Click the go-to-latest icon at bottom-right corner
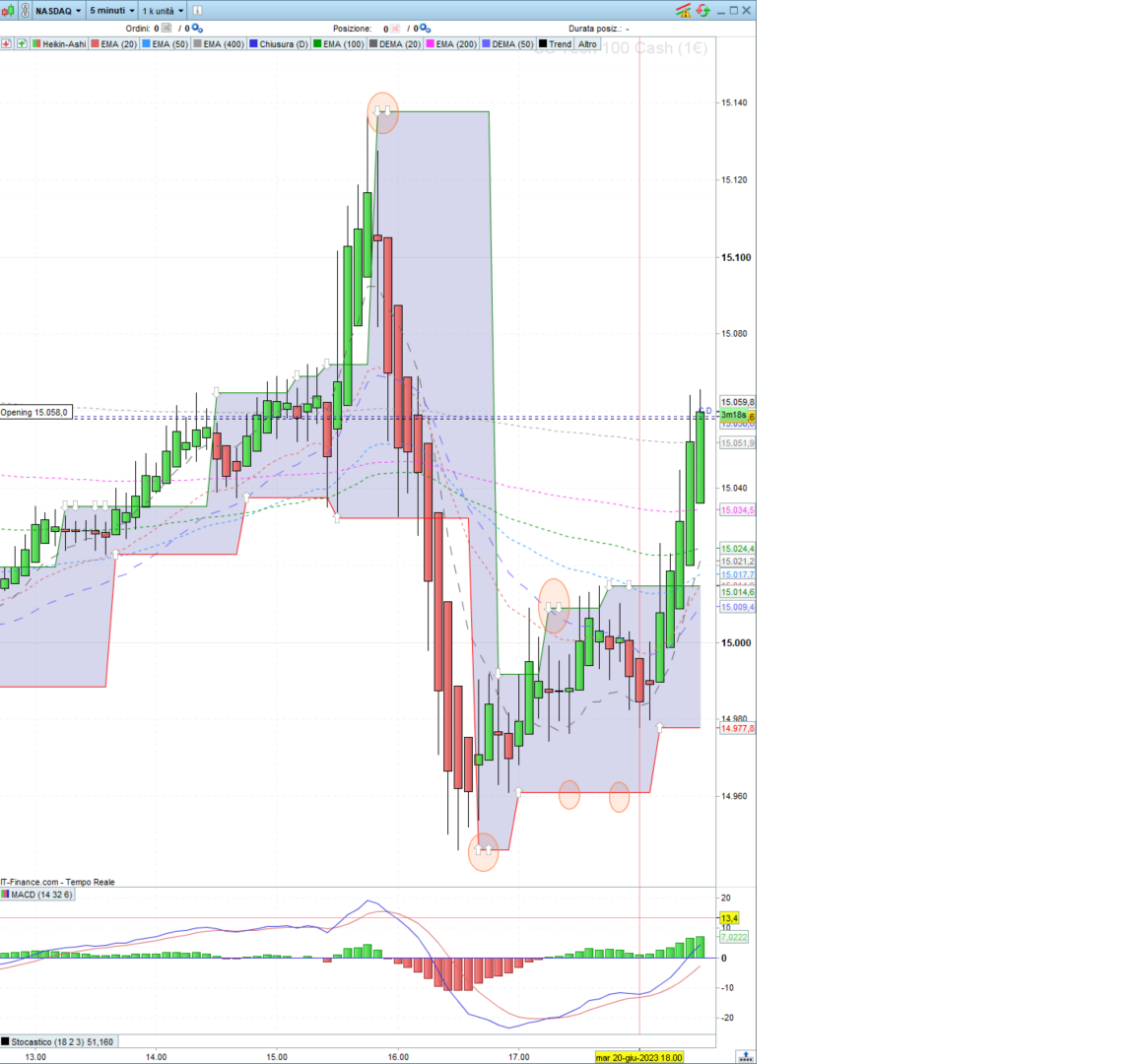Screen dimensions: 1135x1064 pyautogui.click(x=746, y=1057)
